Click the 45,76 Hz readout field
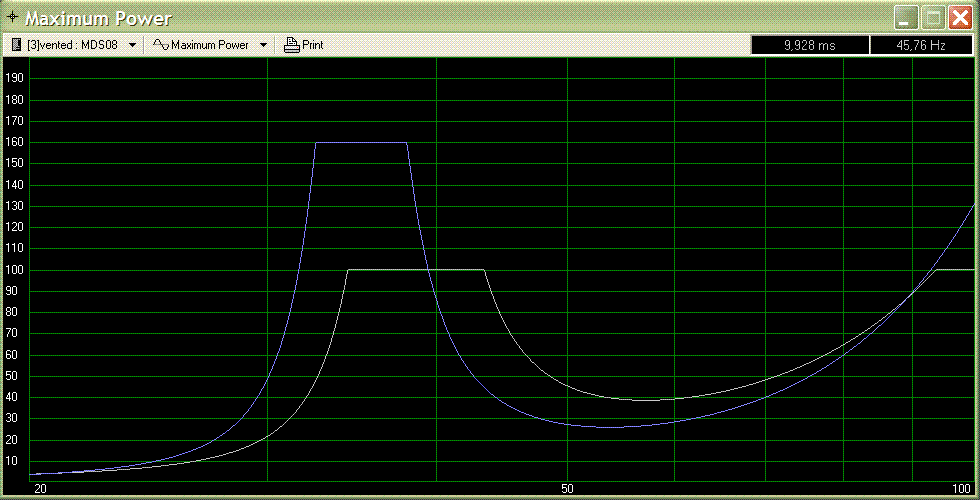Image resolution: width=980 pixels, height=500 pixels. (x=921, y=46)
